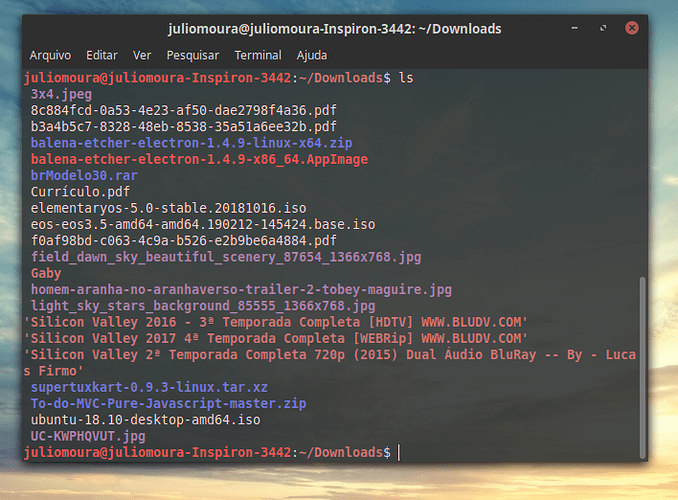Click ubuntu-18.10-desktop-amd64.iso

(145, 420)
